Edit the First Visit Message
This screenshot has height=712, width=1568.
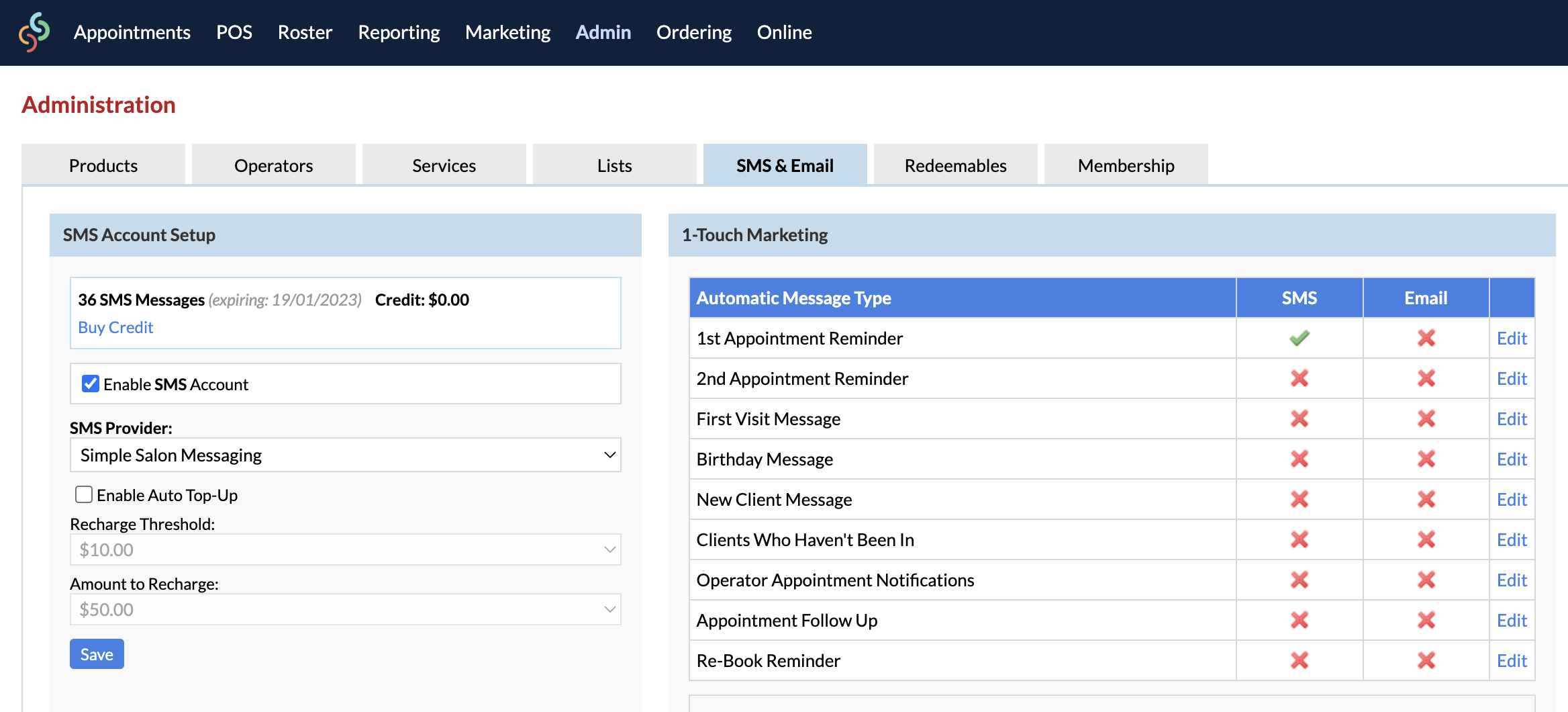(x=1512, y=418)
